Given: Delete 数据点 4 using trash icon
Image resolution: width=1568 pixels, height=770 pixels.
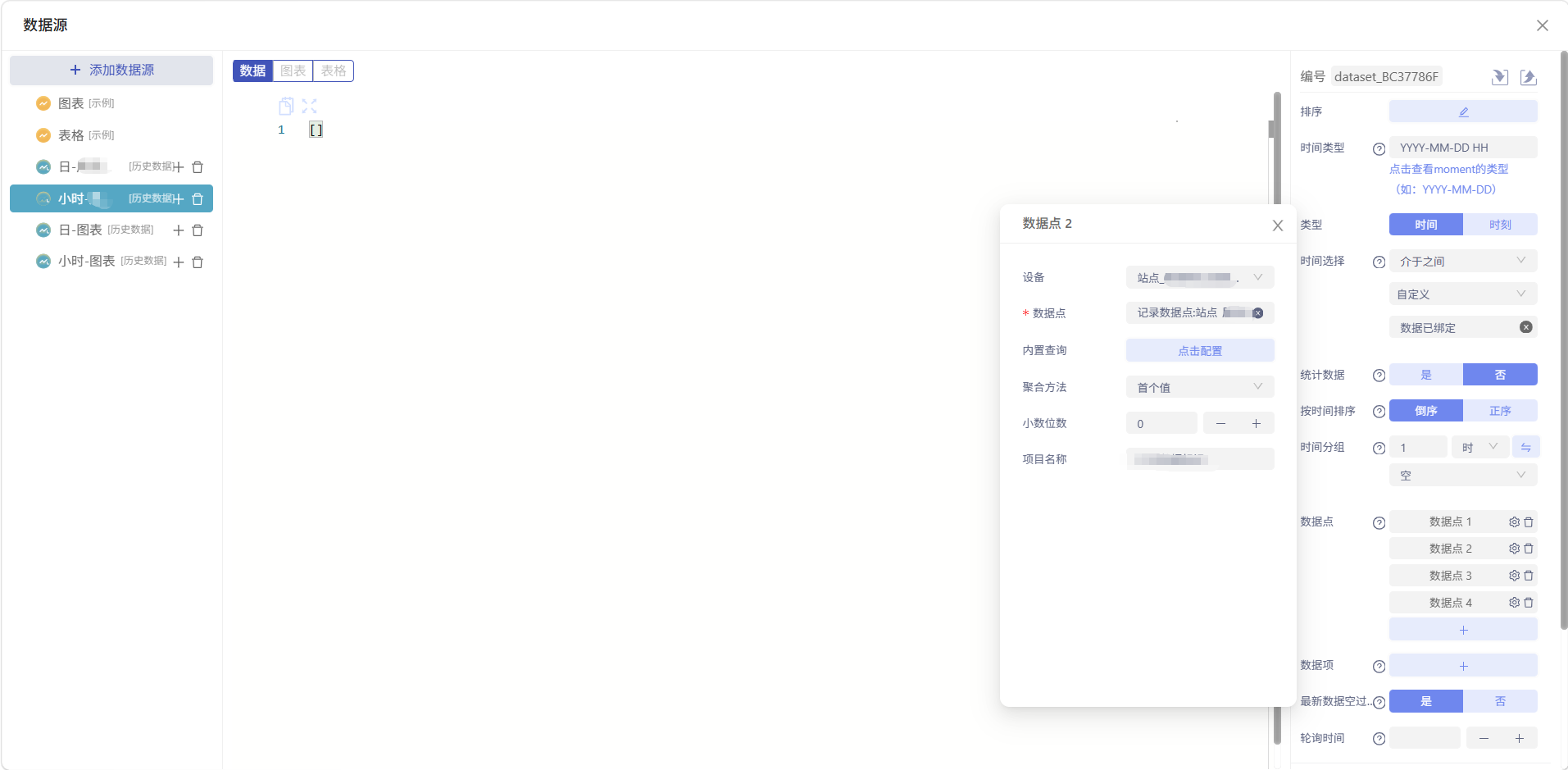Looking at the screenshot, I should pyautogui.click(x=1529, y=603).
